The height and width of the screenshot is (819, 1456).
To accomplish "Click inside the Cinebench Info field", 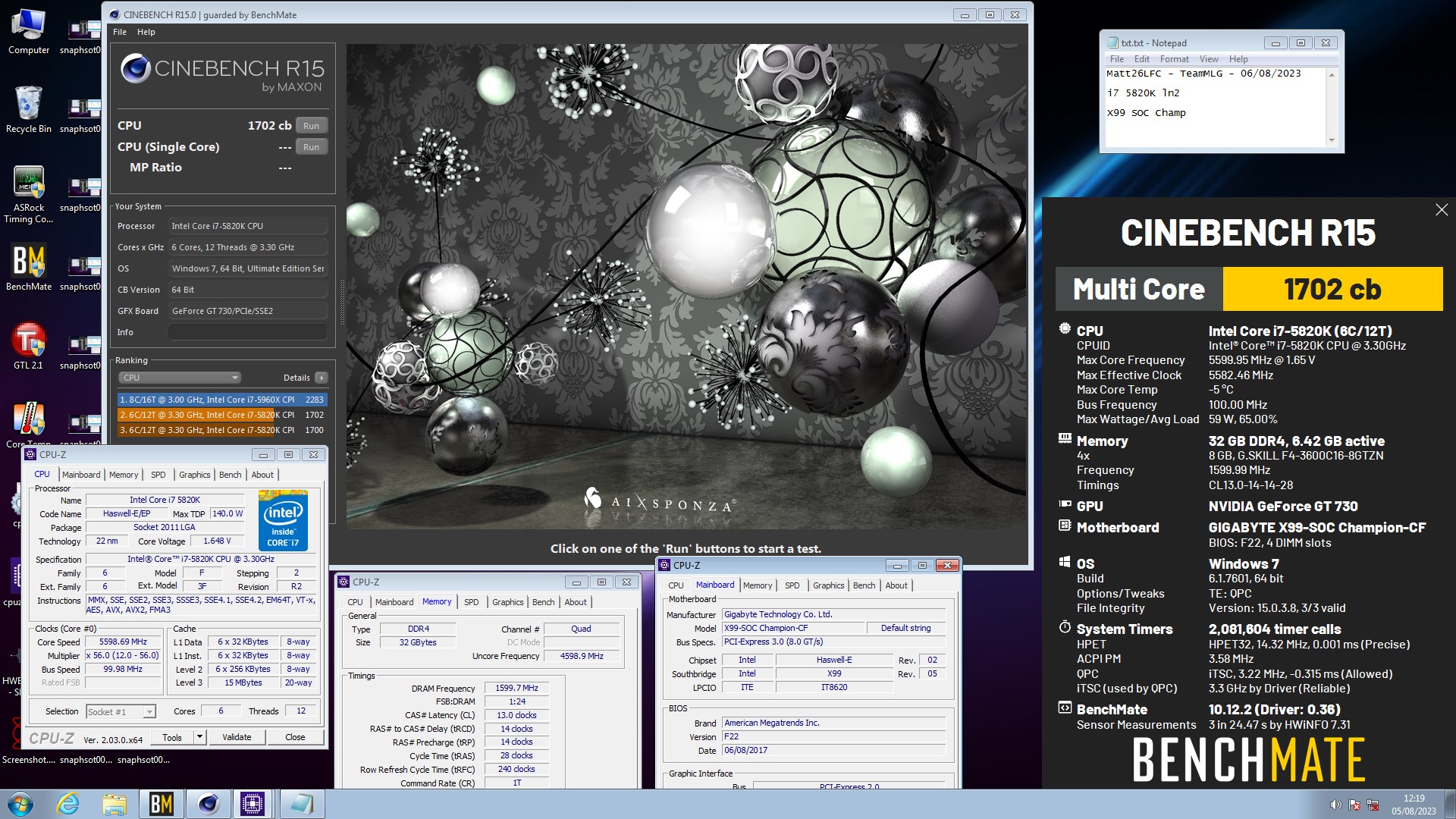I will coord(248,332).
